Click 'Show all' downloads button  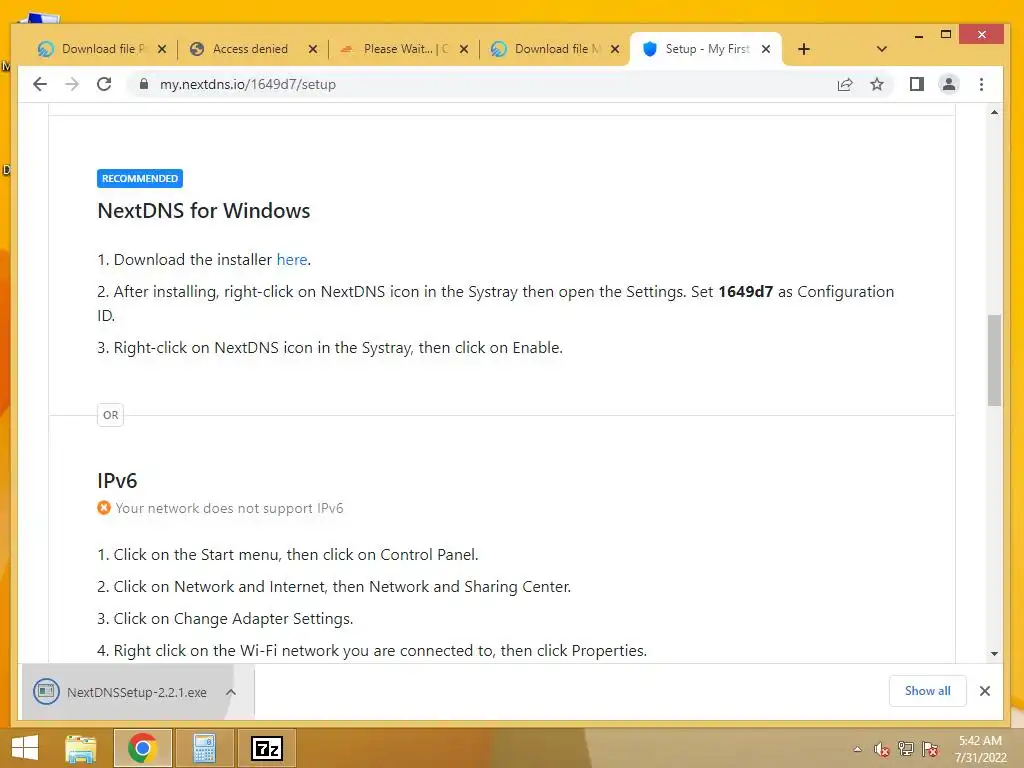pyautogui.click(x=927, y=691)
